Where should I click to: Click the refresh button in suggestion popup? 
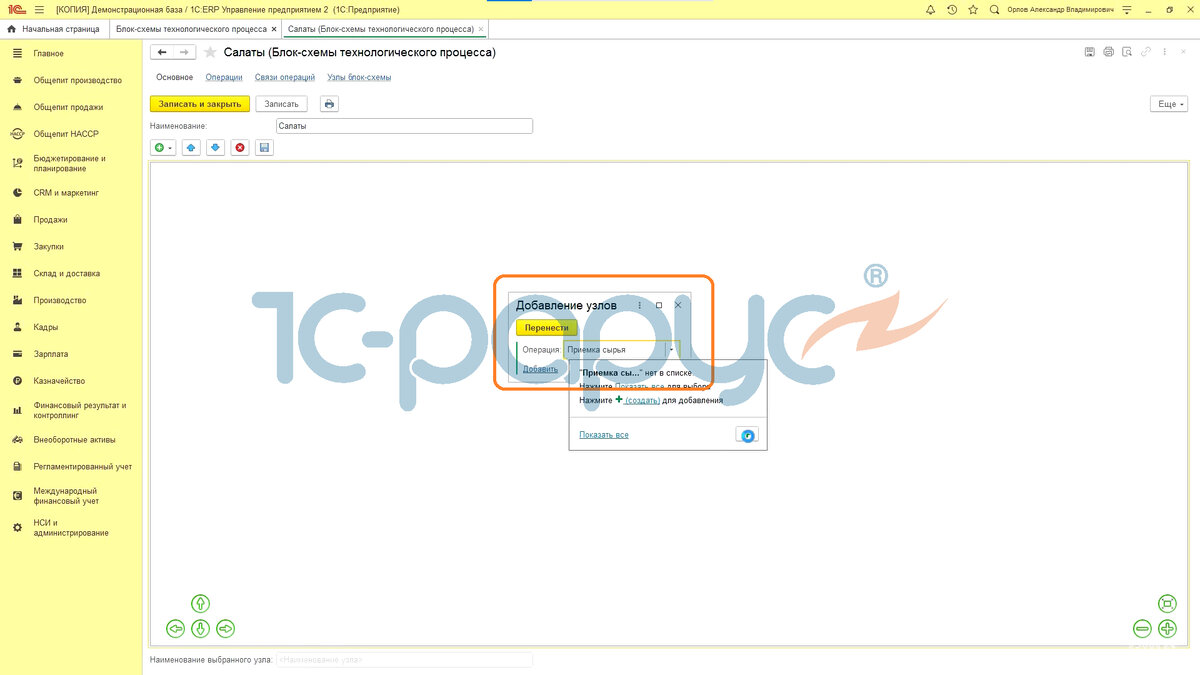pos(747,435)
